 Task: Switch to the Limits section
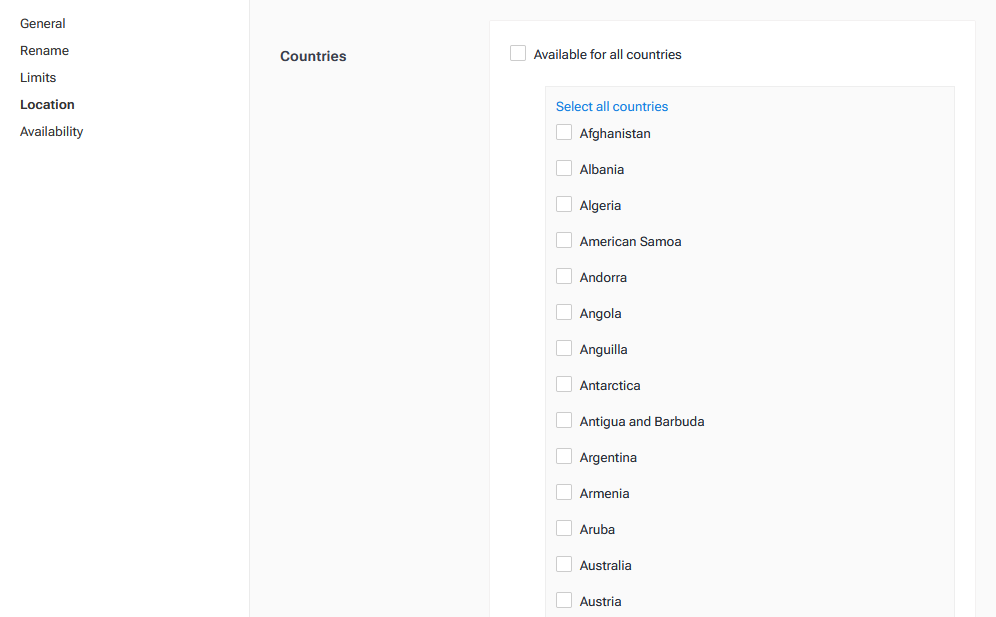coord(37,77)
